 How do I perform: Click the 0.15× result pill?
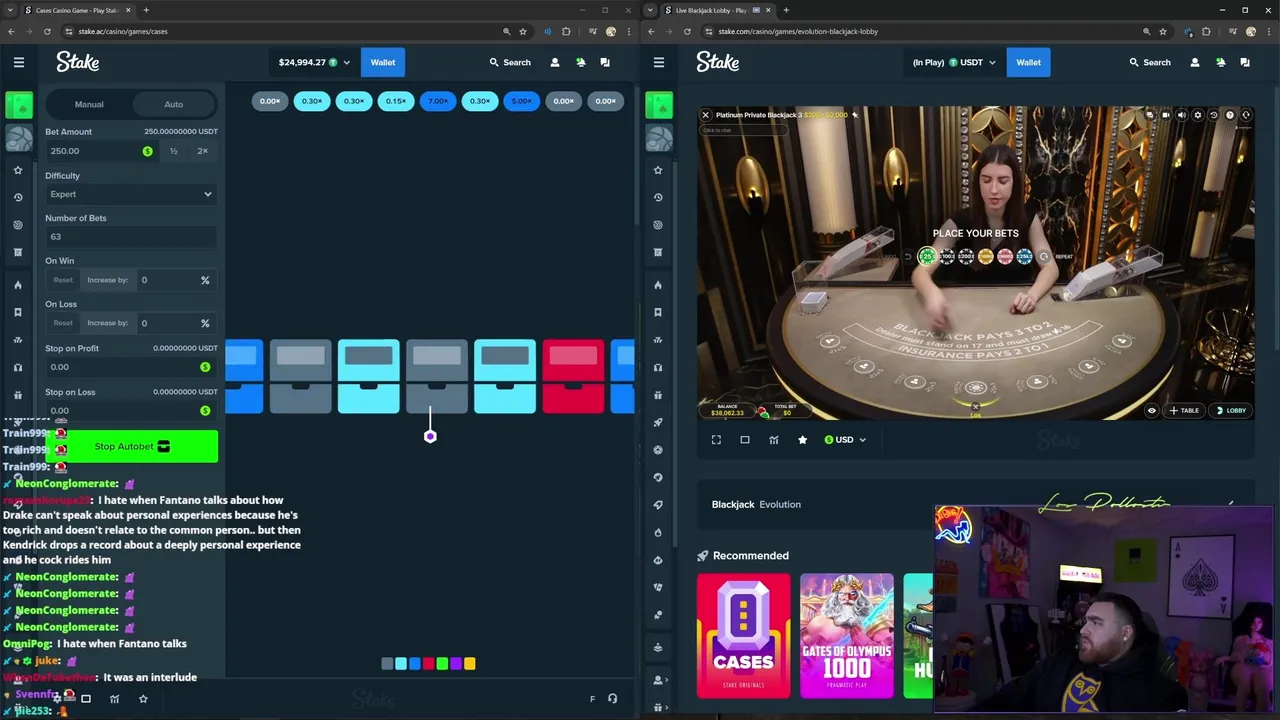click(396, 101)
